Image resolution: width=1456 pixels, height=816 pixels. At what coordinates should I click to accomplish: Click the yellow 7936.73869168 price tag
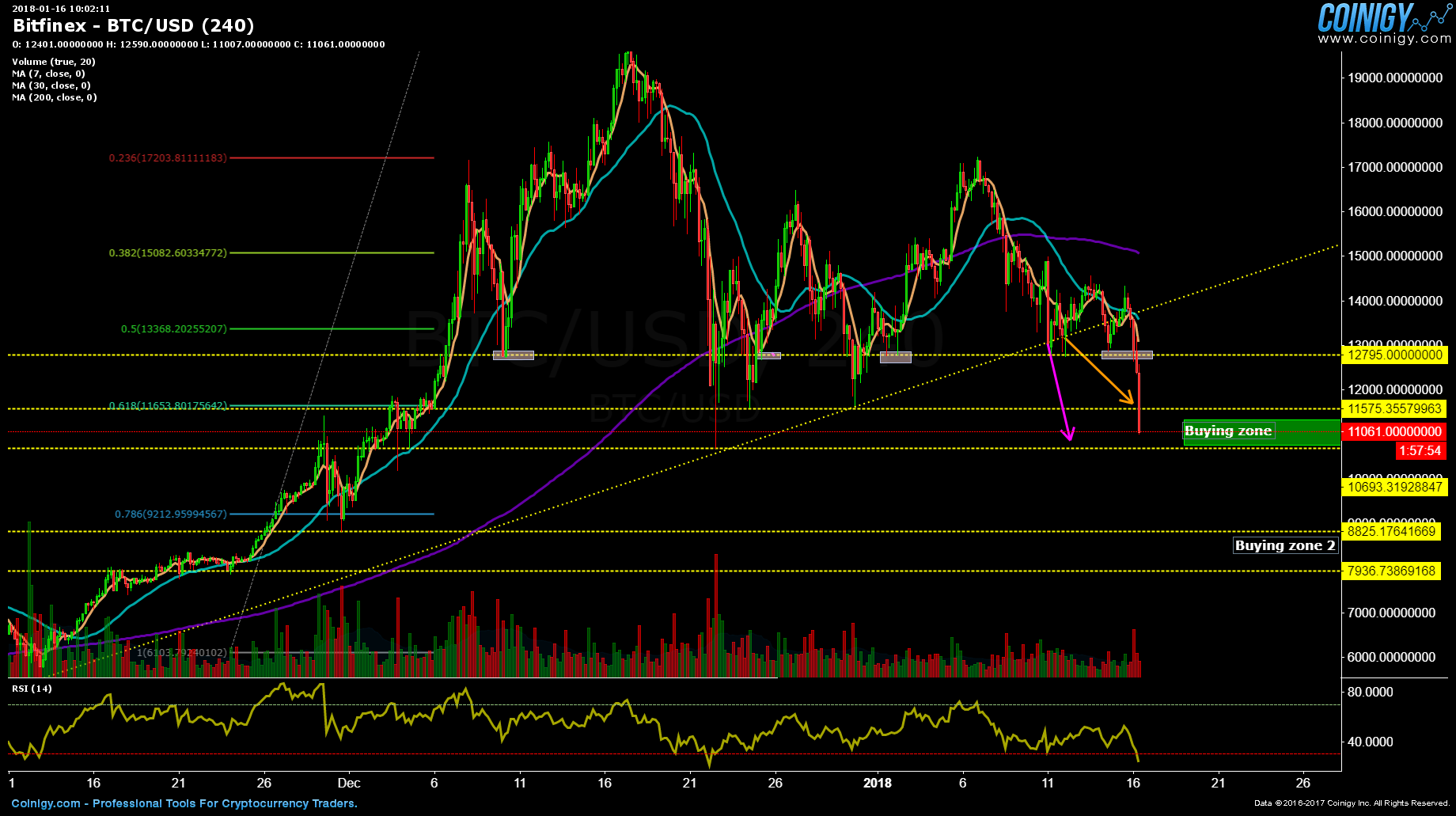tap(1392, 571)
